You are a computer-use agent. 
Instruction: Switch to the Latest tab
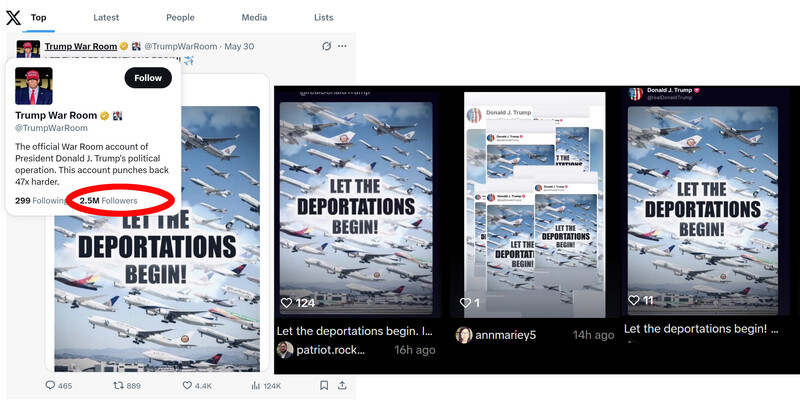[x=106, y=17]
